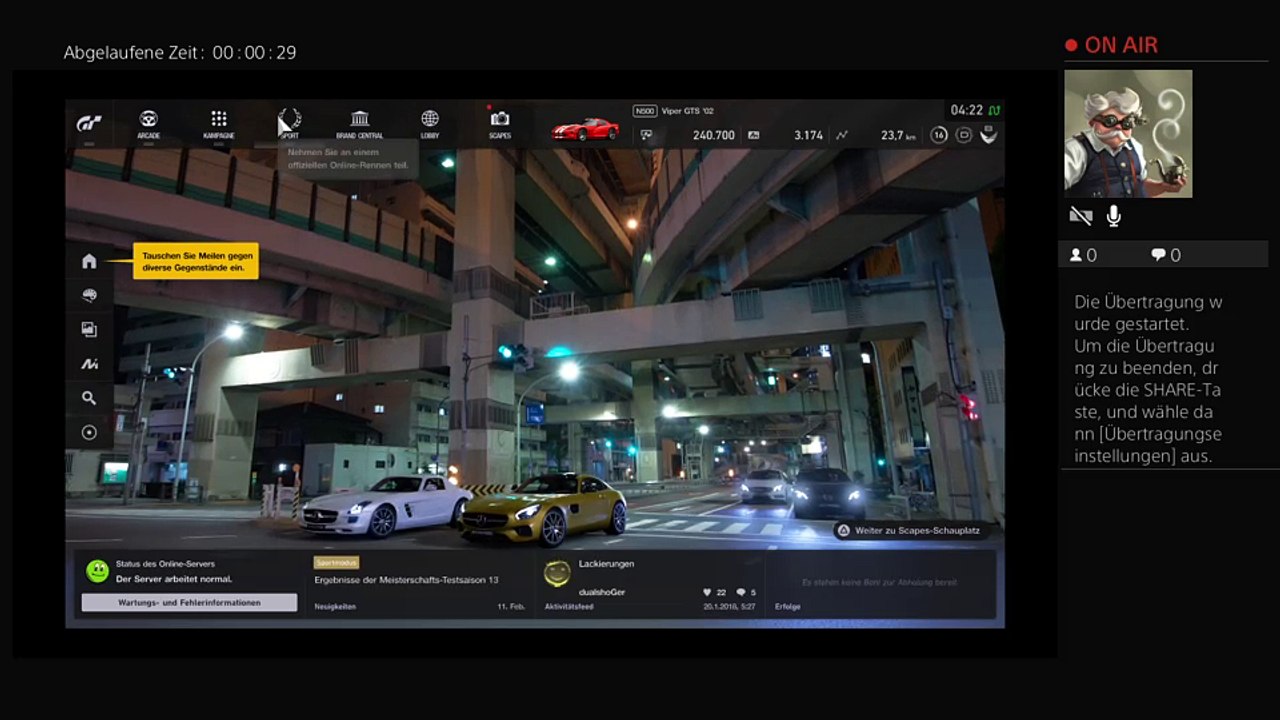Screen dimensions: 1280x720
Task: Open Scapes photo mode
Action: click(x=500, y=124)
